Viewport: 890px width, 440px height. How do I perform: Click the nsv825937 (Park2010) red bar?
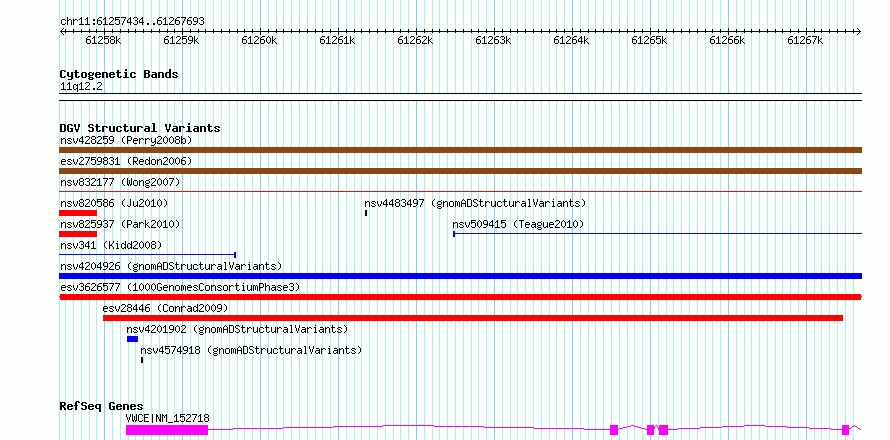coord(78,234)
